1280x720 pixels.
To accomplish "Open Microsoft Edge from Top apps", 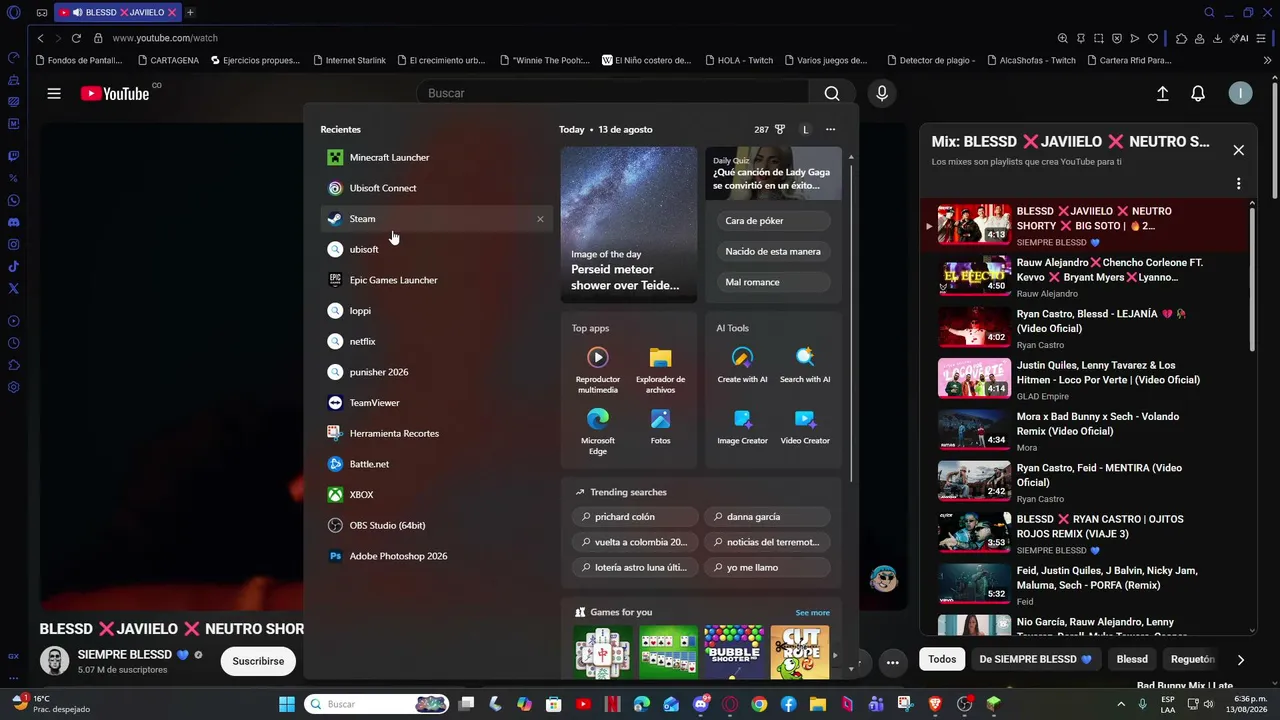I will pos(598,431).
